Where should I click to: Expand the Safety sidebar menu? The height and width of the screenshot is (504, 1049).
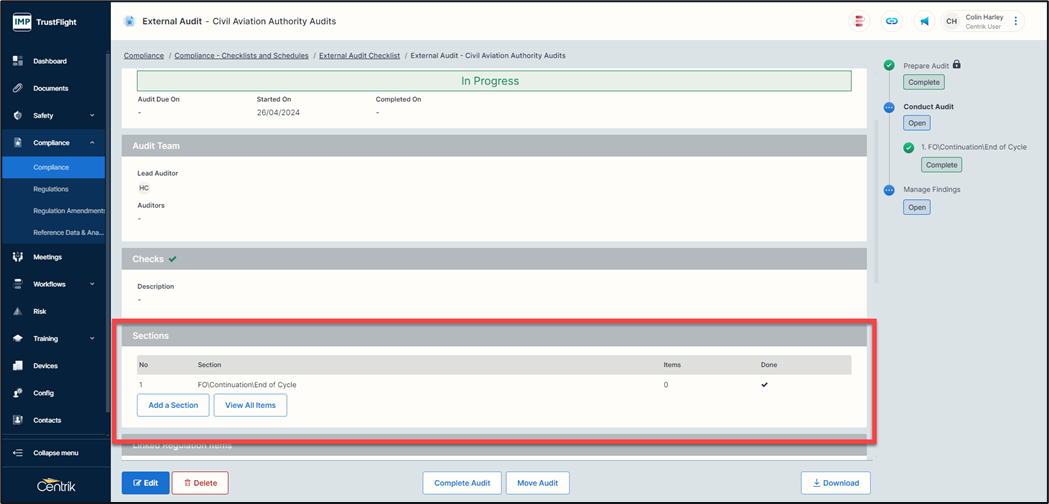tap(93, 116)
